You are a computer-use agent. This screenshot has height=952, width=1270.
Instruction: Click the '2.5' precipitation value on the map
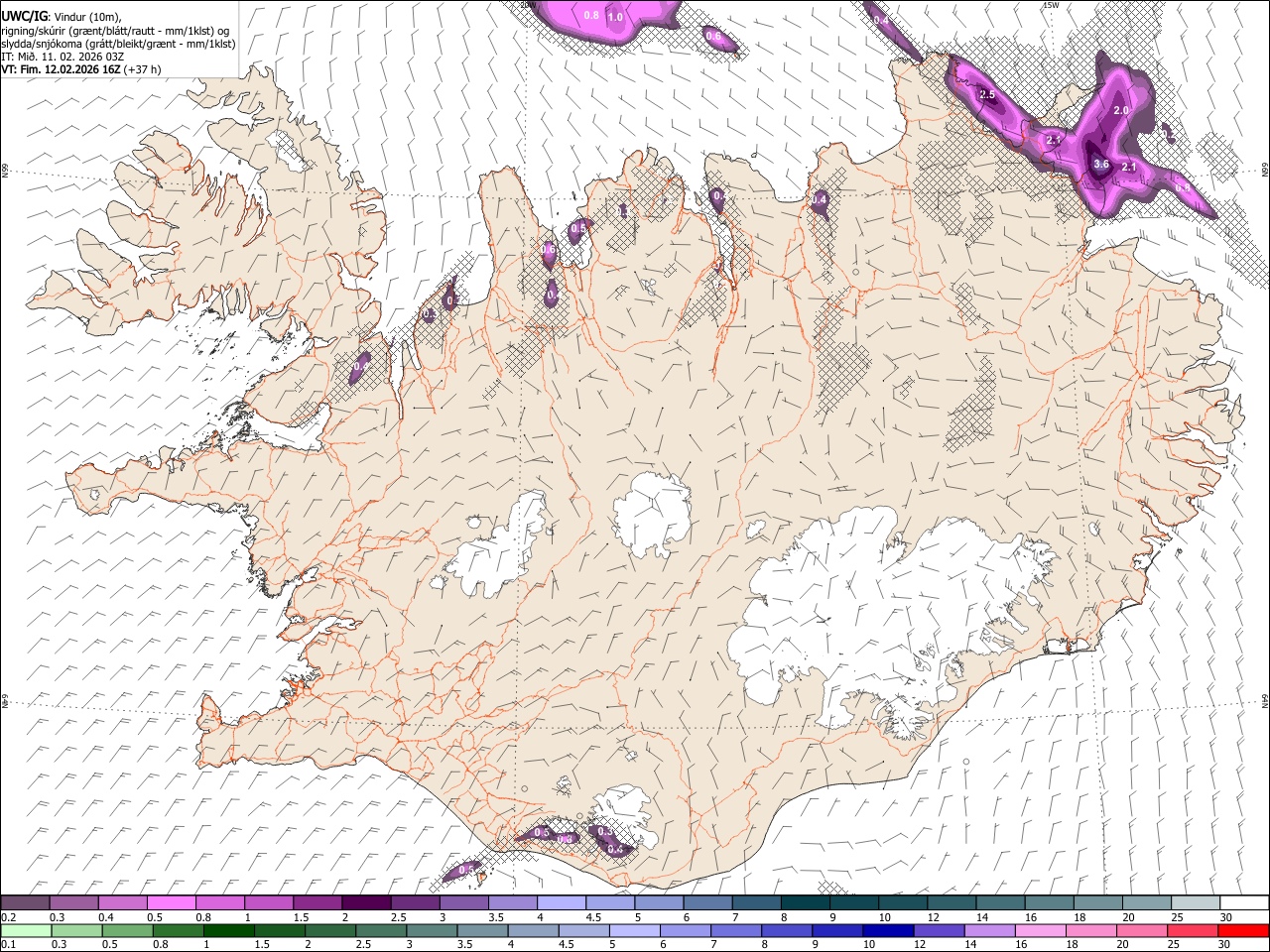click(x=986, y=94)
